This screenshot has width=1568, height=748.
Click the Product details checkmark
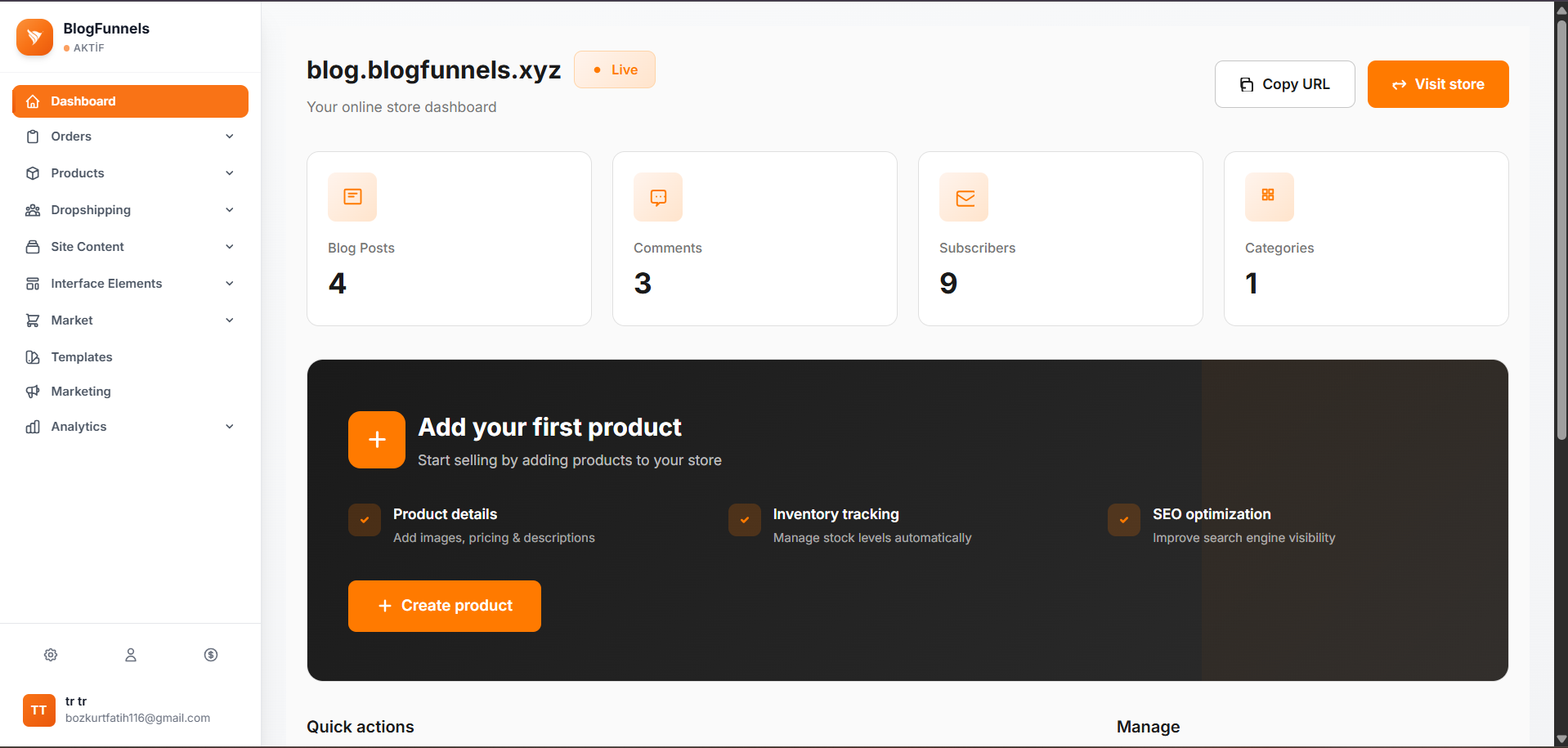[364, 520]
